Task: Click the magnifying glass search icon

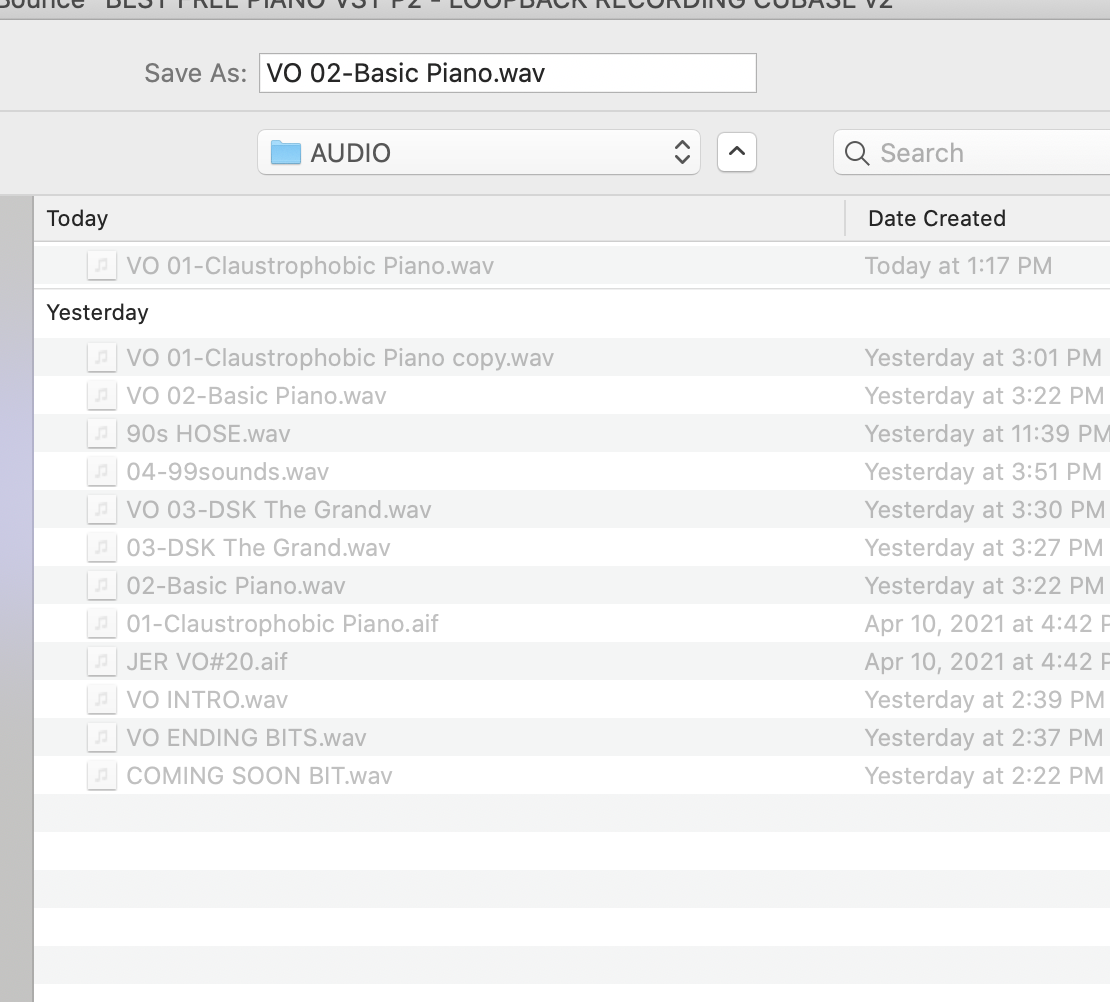Action: [857, 153]
